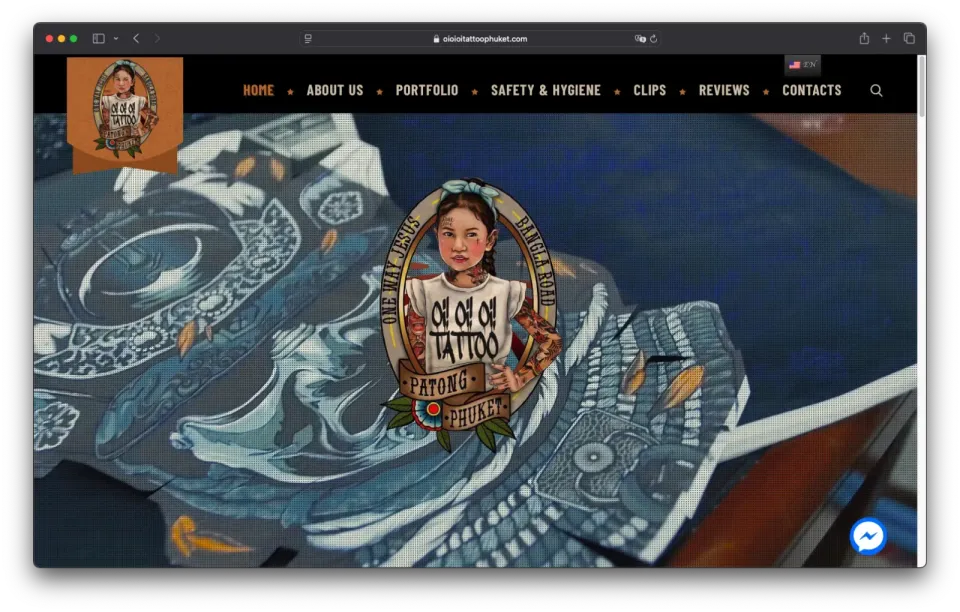Open the ABOUT US menu item
The image size is (960, 612).
[x=335, y=91]
